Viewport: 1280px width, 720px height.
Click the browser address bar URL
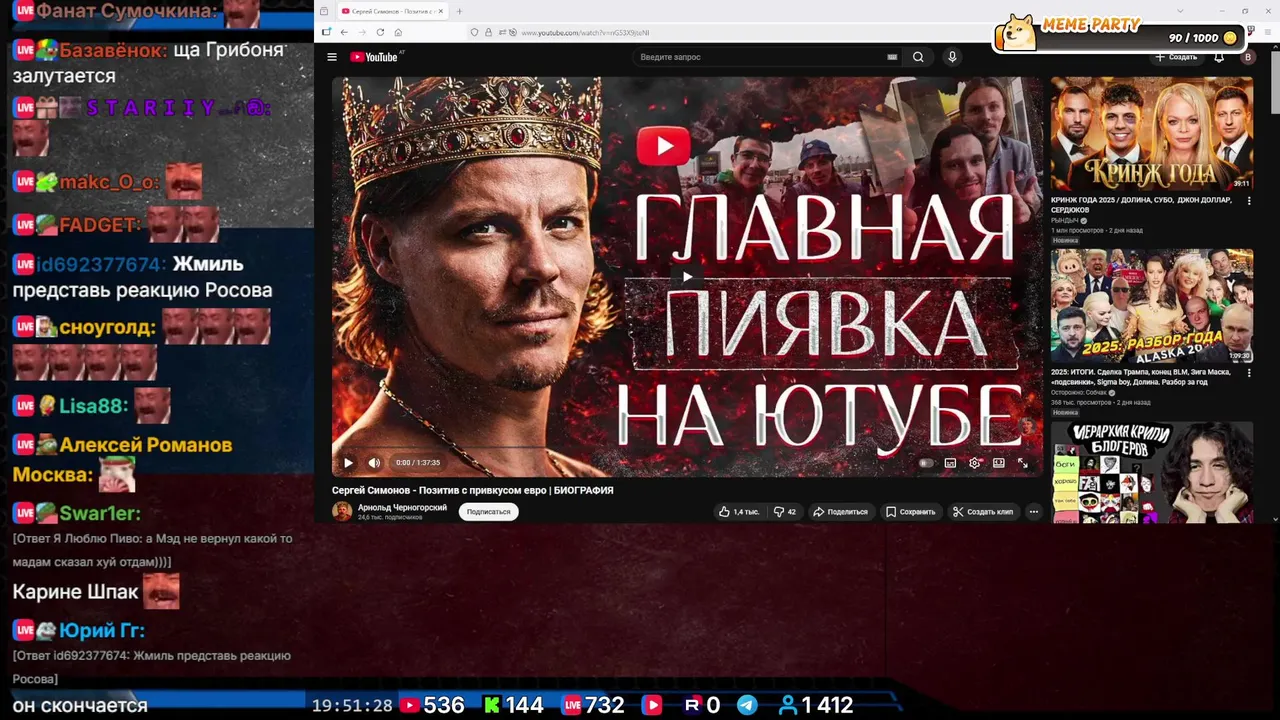[585, 33]
